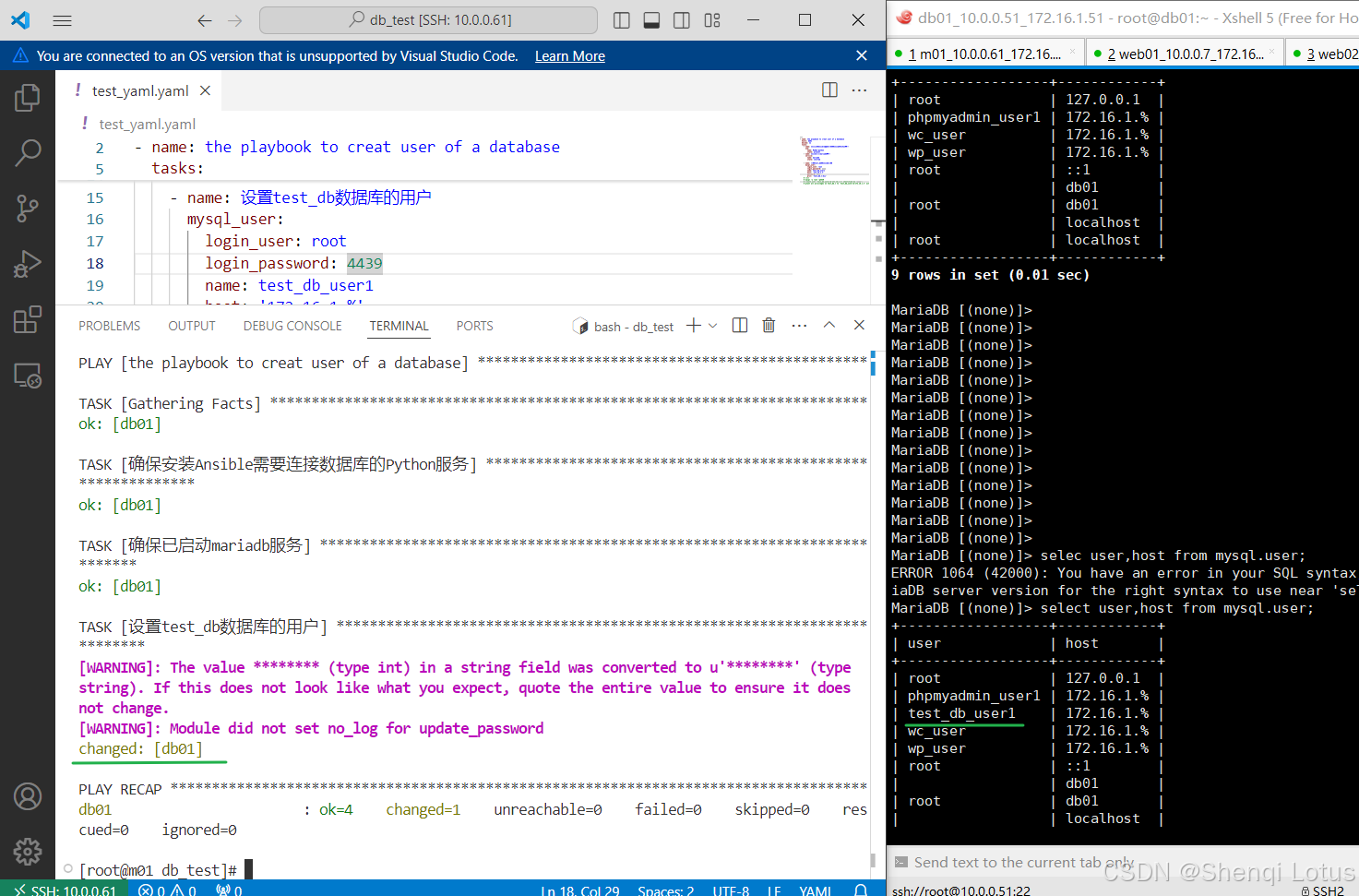Click the Learn More link
This screenshot has width=1359, height=896.
[569, 56]
